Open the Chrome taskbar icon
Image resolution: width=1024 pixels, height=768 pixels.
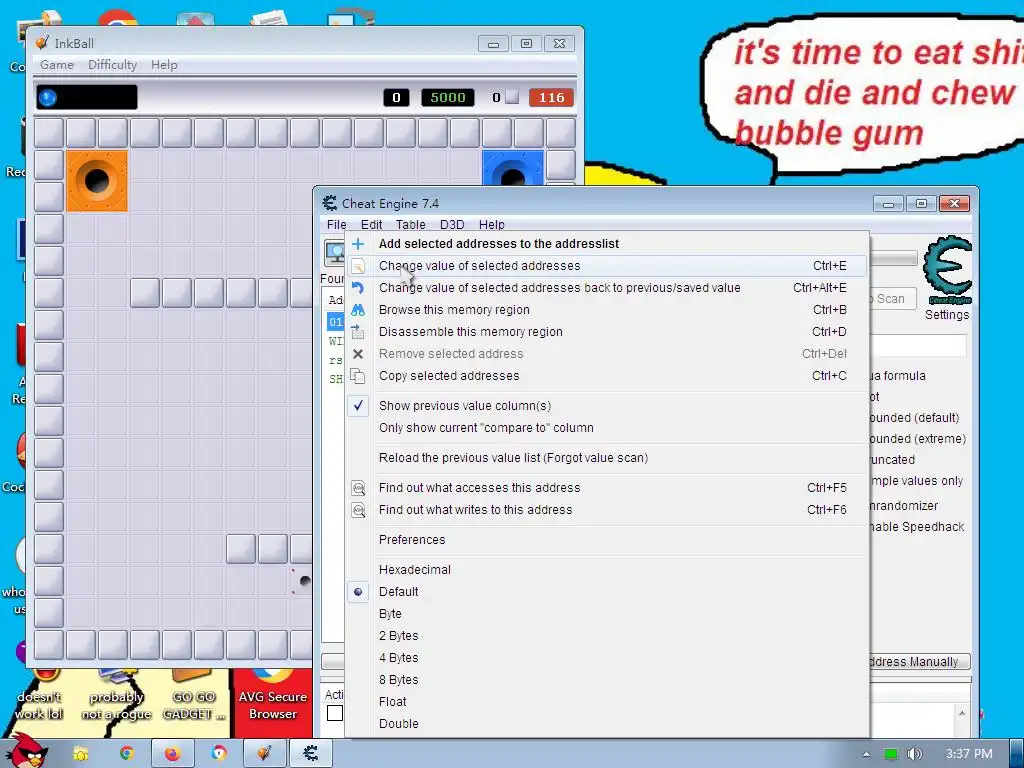[126, 753]
